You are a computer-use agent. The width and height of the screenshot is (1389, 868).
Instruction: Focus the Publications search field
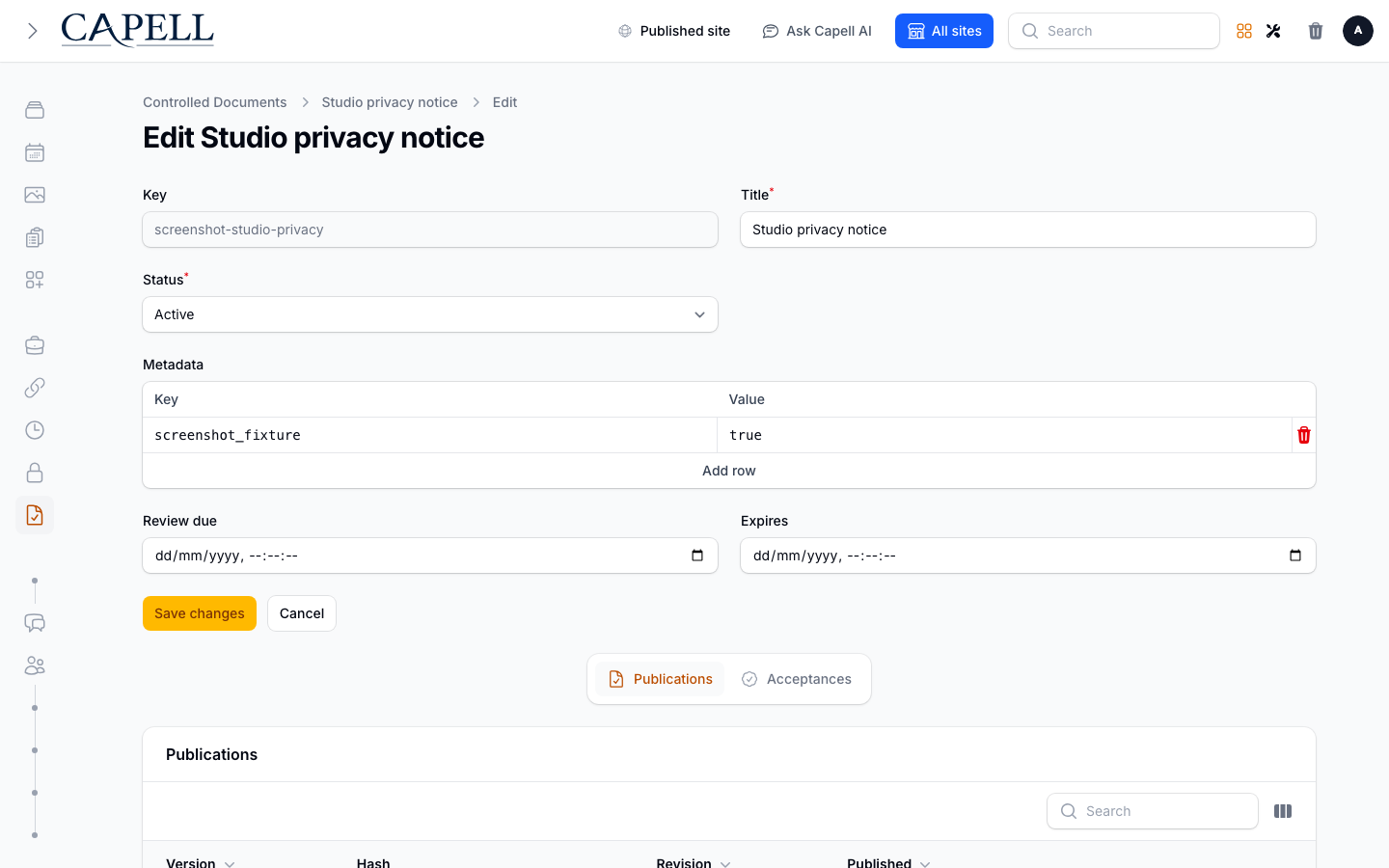1153,811
